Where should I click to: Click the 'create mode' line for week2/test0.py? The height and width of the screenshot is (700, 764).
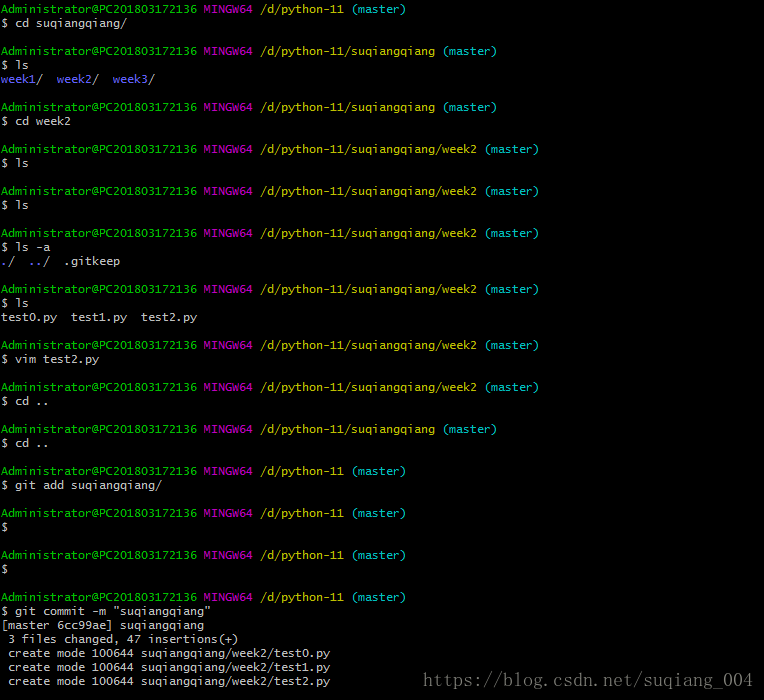(x=169, y=654)
